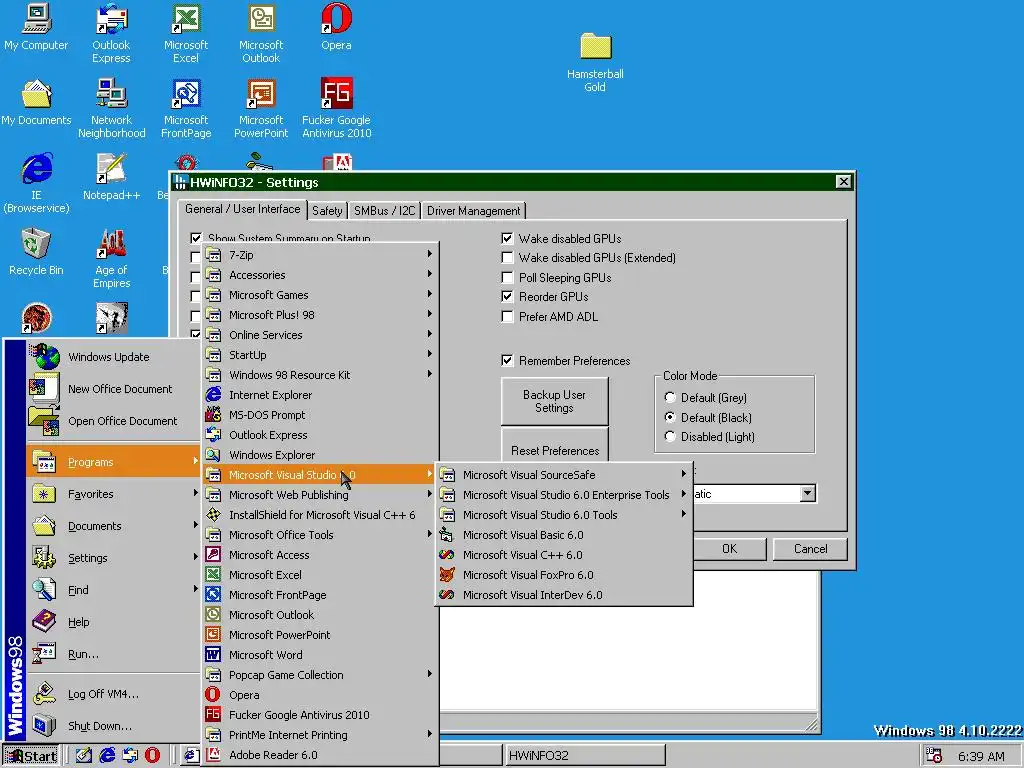Switch to SMBus / I2C tab
The width and height of the screenshot is (1024, 768).
point(384,210)
